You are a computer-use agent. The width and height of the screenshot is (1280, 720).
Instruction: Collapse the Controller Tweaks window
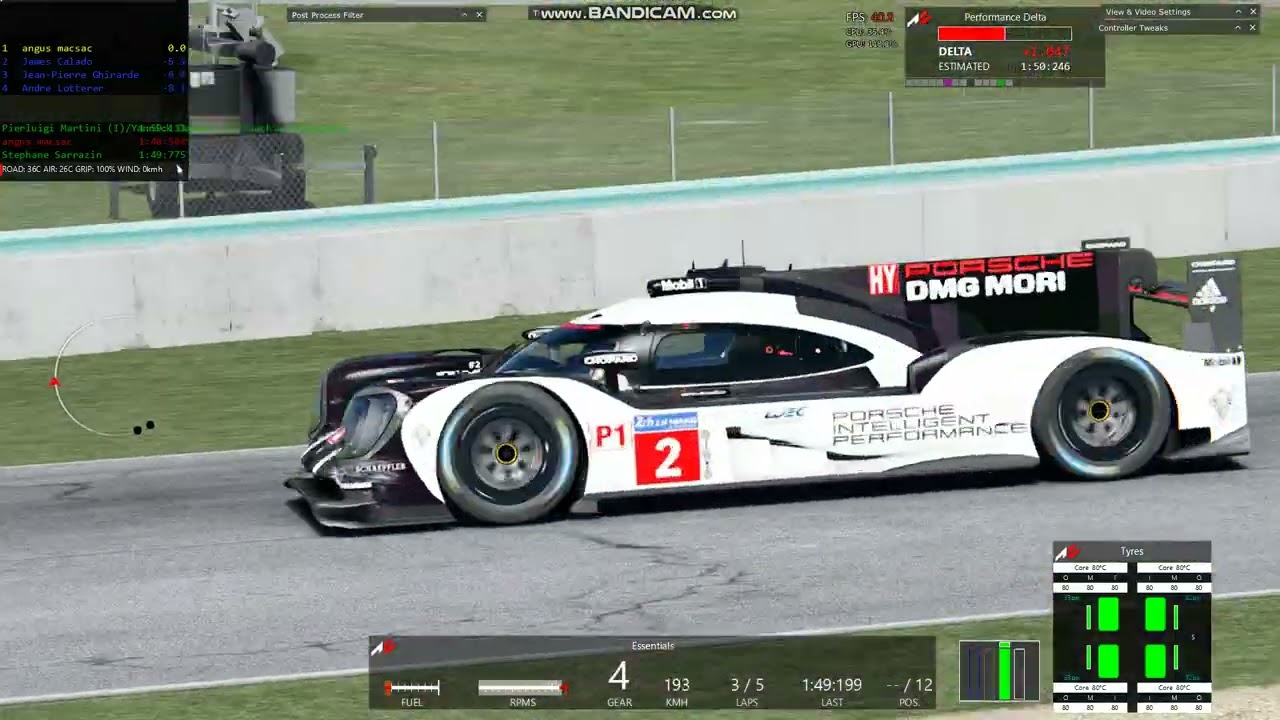pos(1238,28)
